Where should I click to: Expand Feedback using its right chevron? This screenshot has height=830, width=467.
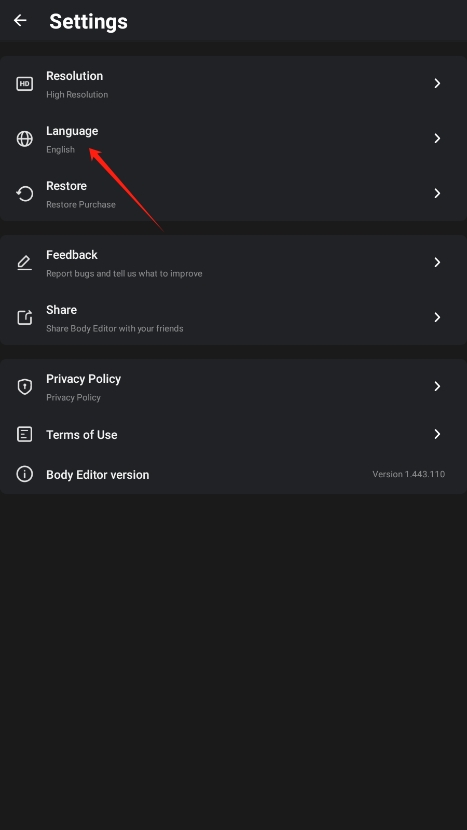tap(437, 262)
